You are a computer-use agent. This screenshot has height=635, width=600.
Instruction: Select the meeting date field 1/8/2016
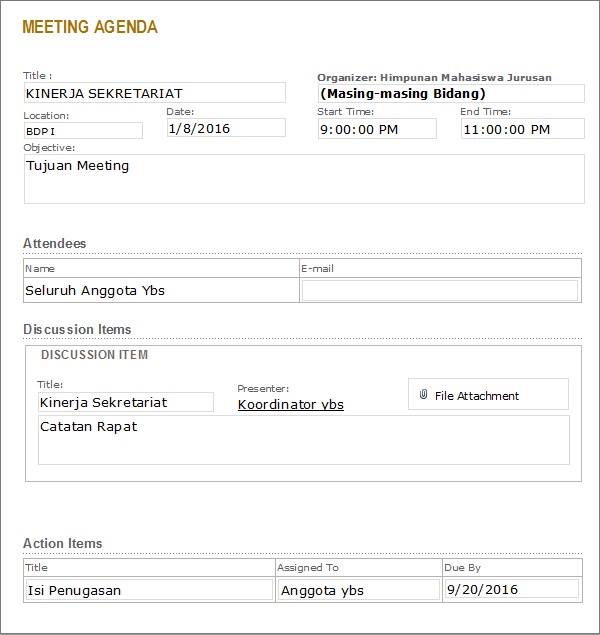pyautogui.click(x=226, y=128)
